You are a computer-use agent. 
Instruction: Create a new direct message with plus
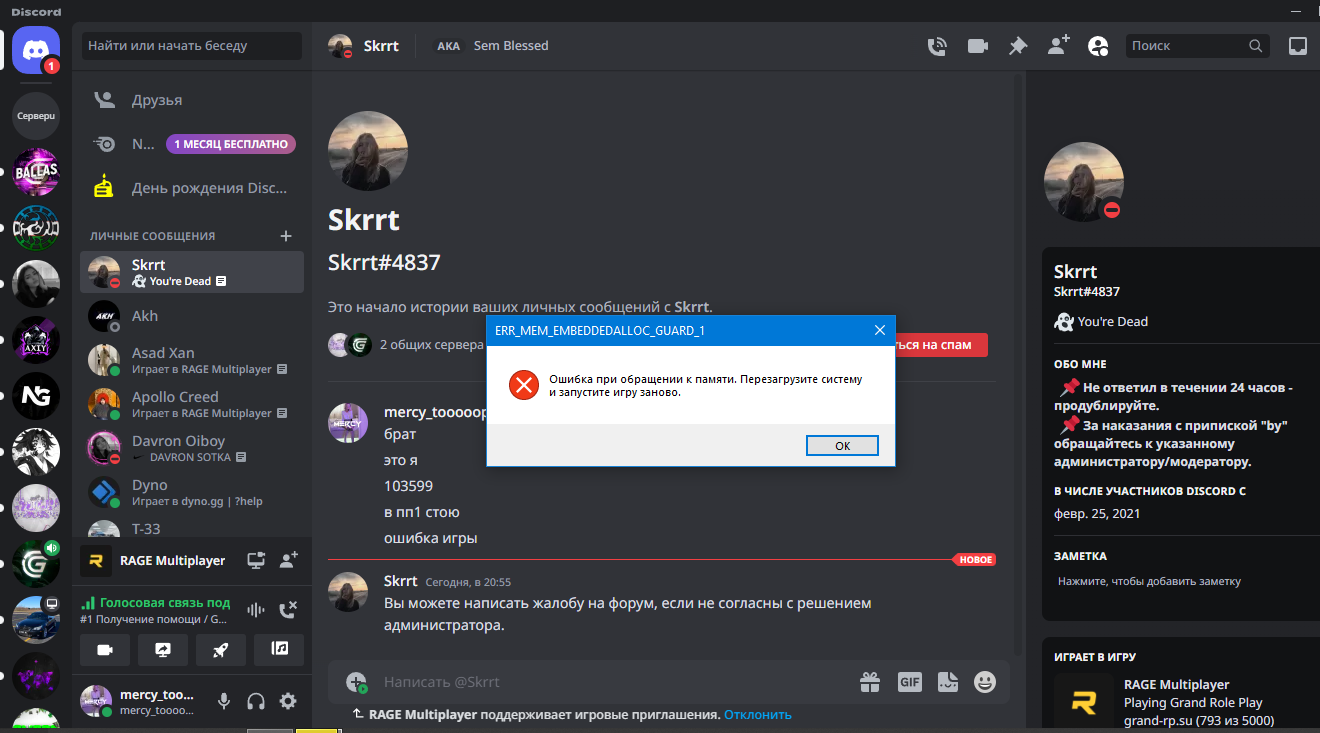pos(286,236)
